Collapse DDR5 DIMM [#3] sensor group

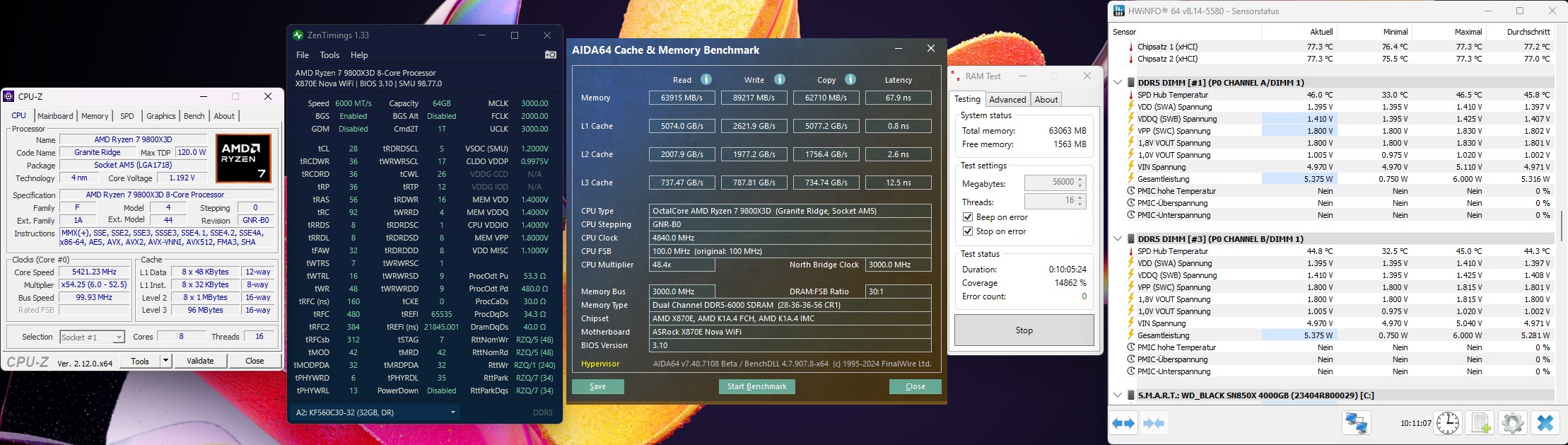[1117, 239]
